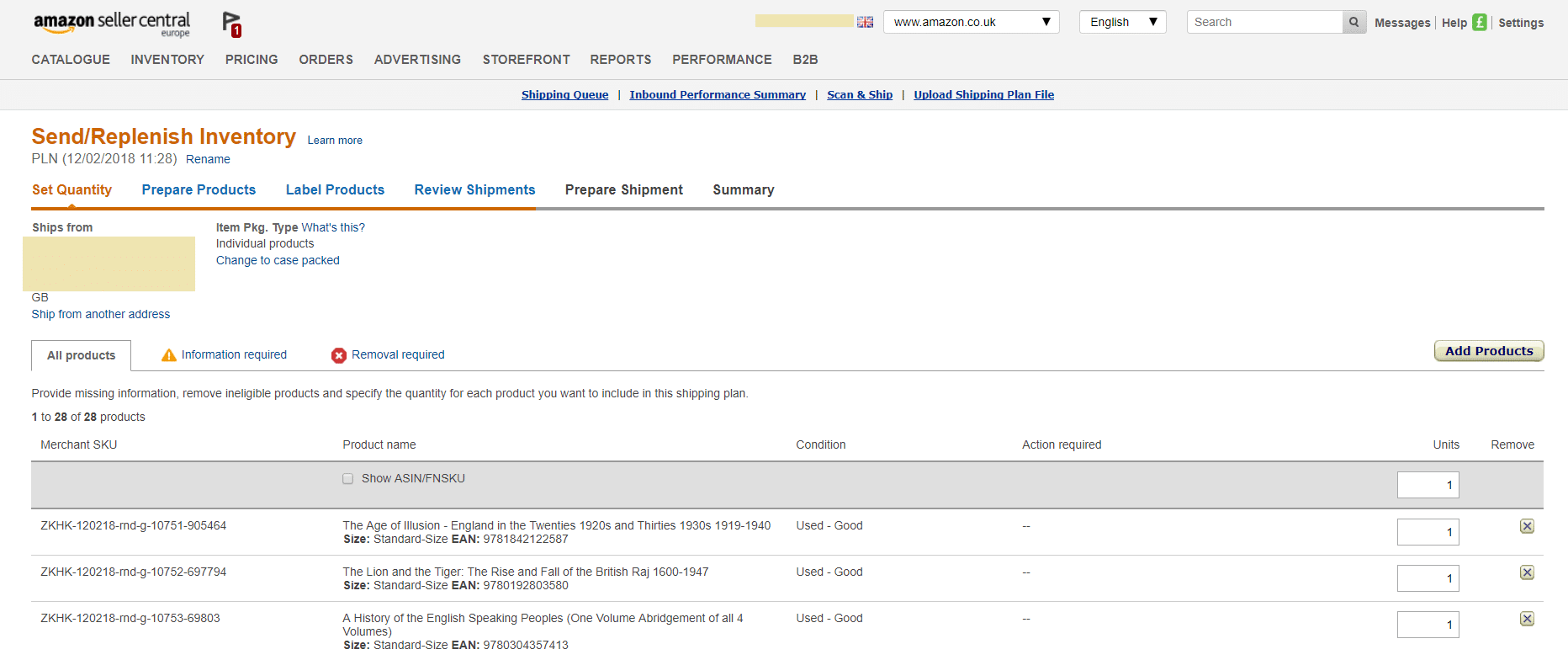This screenshot has width=1568, height=660.
Task: Click the Learn more link
Action: click(x=335, y=141)
